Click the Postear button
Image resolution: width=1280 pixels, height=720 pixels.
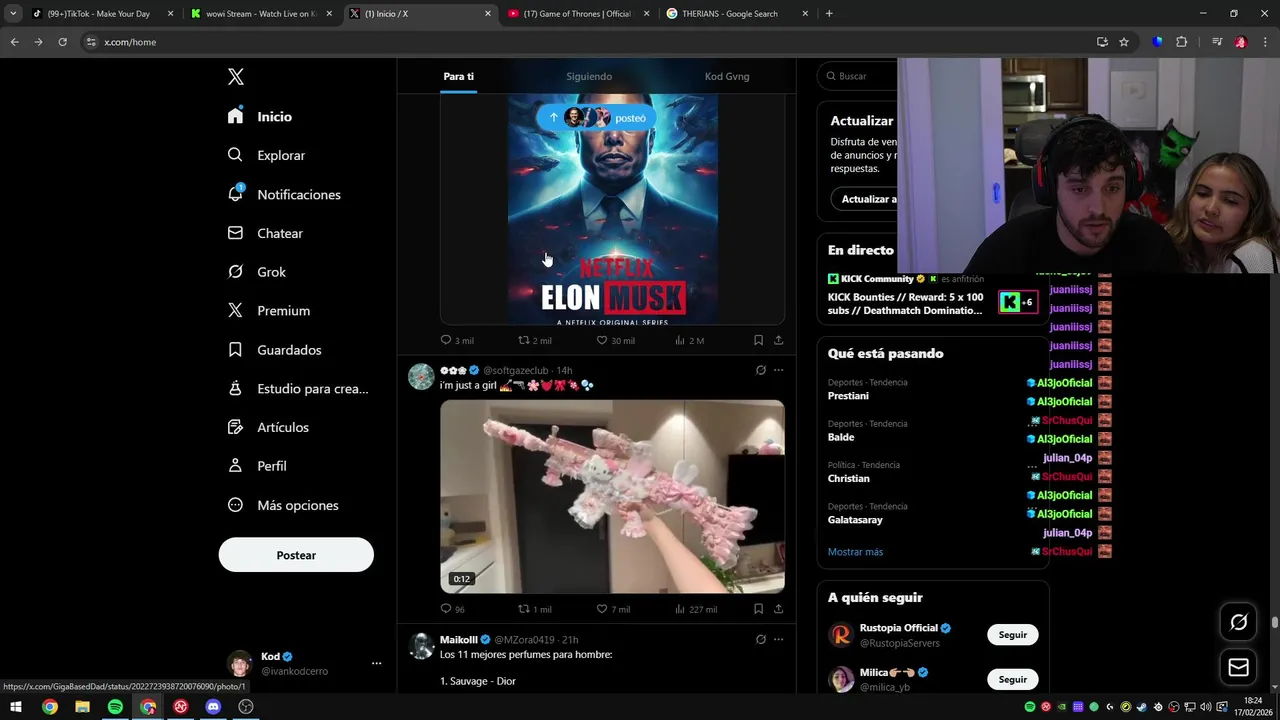[x=296, y=555]
